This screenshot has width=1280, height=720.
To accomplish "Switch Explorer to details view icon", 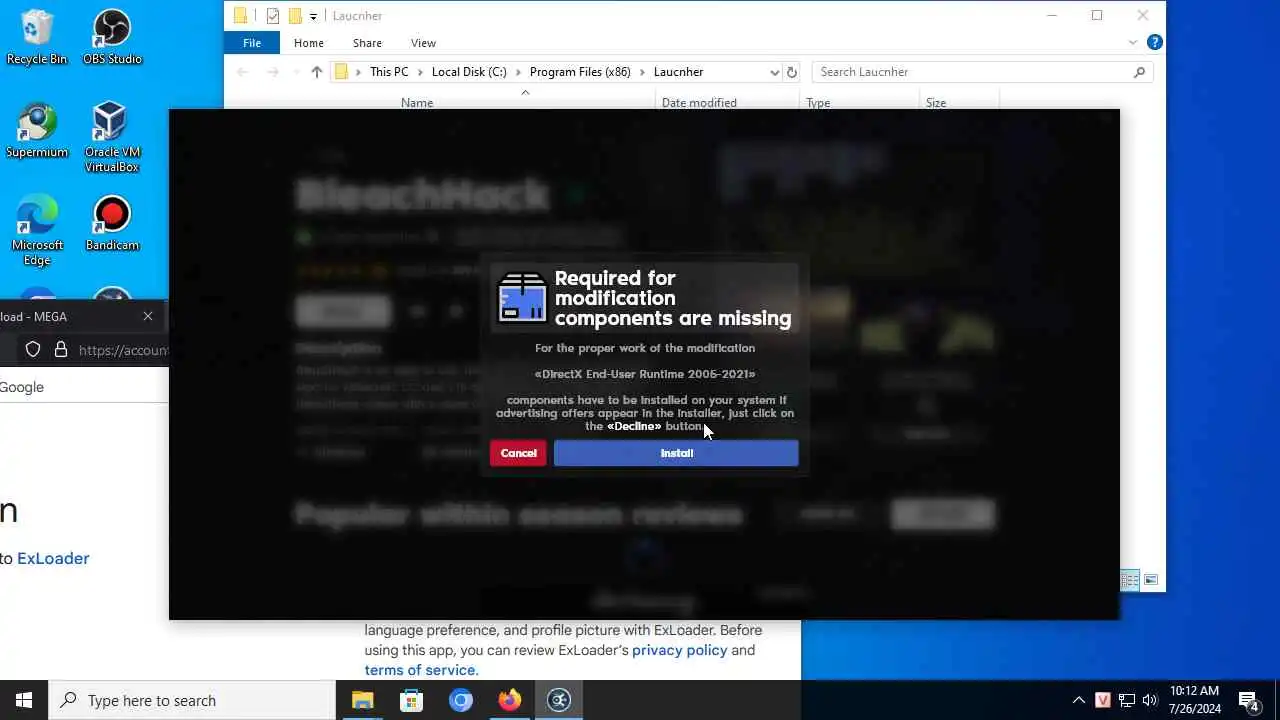I will [1130, 580].
